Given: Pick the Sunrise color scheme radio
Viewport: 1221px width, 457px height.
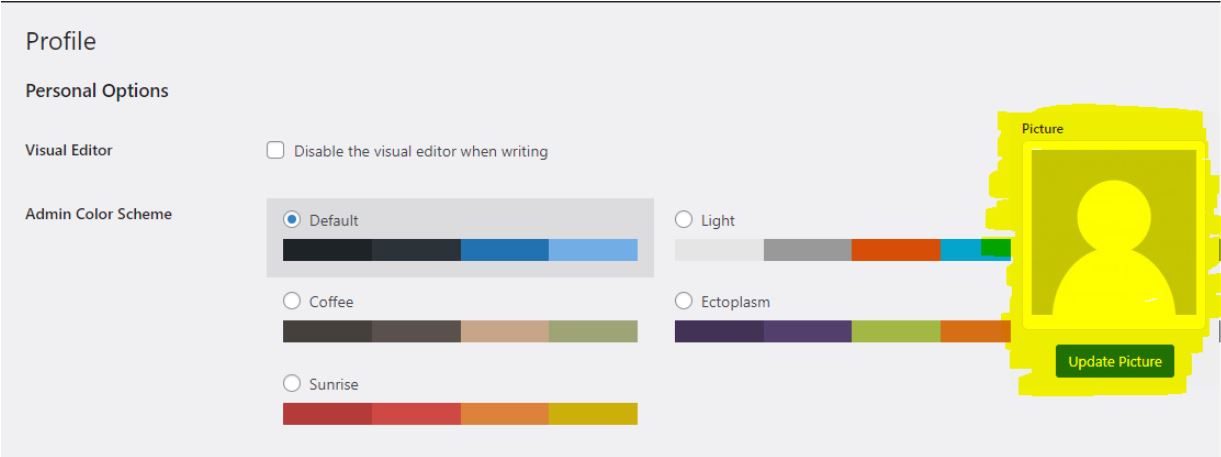Looking at the screenshot, I should pyautogui.click(x=292, y=383).
